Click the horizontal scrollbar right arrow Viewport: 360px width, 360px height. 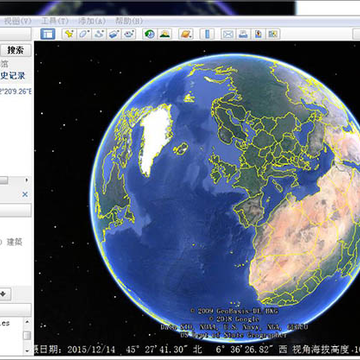pos(27,180)
